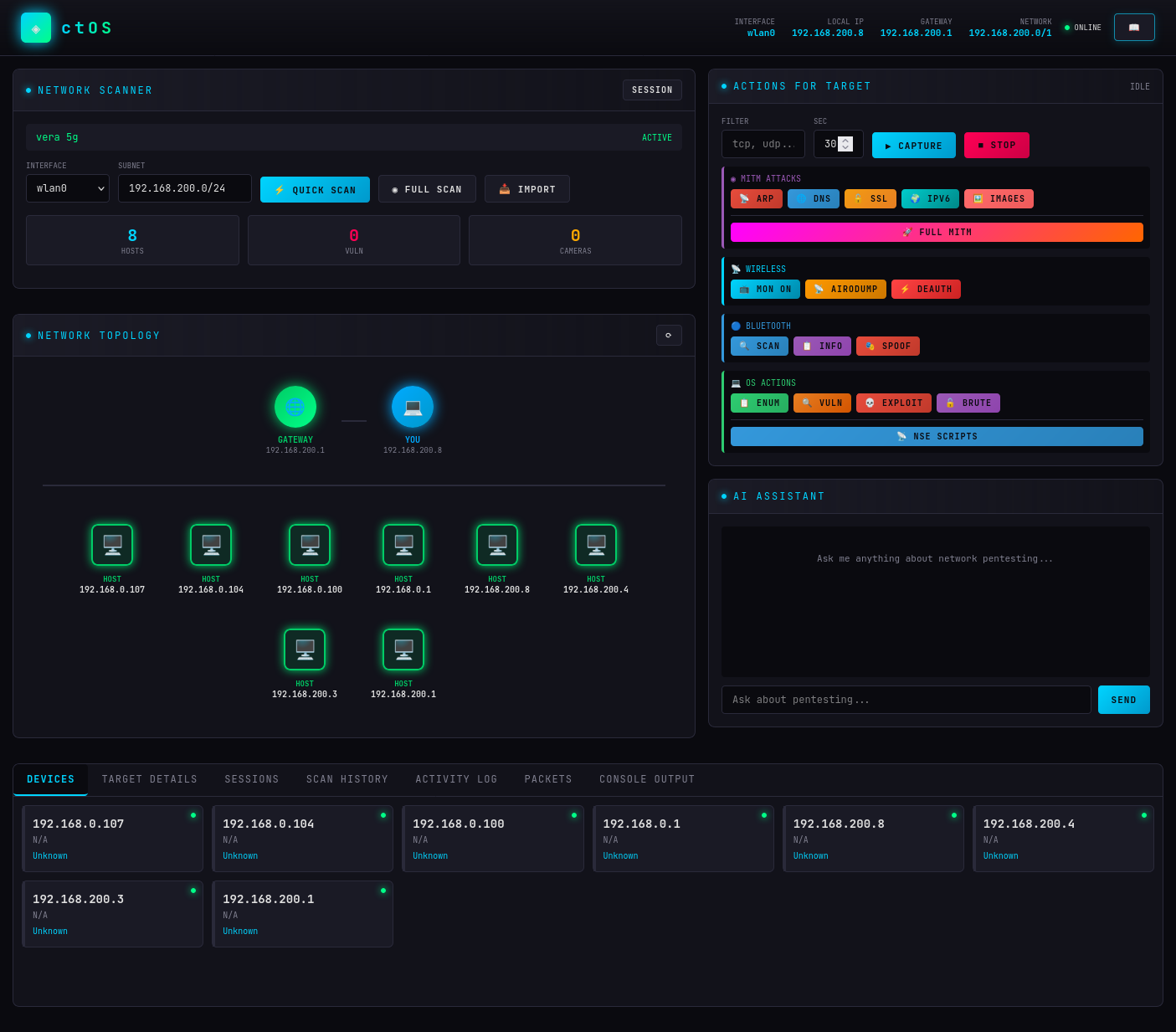
Task: Switch to the Console Output tab
Action: click(647, 780)
